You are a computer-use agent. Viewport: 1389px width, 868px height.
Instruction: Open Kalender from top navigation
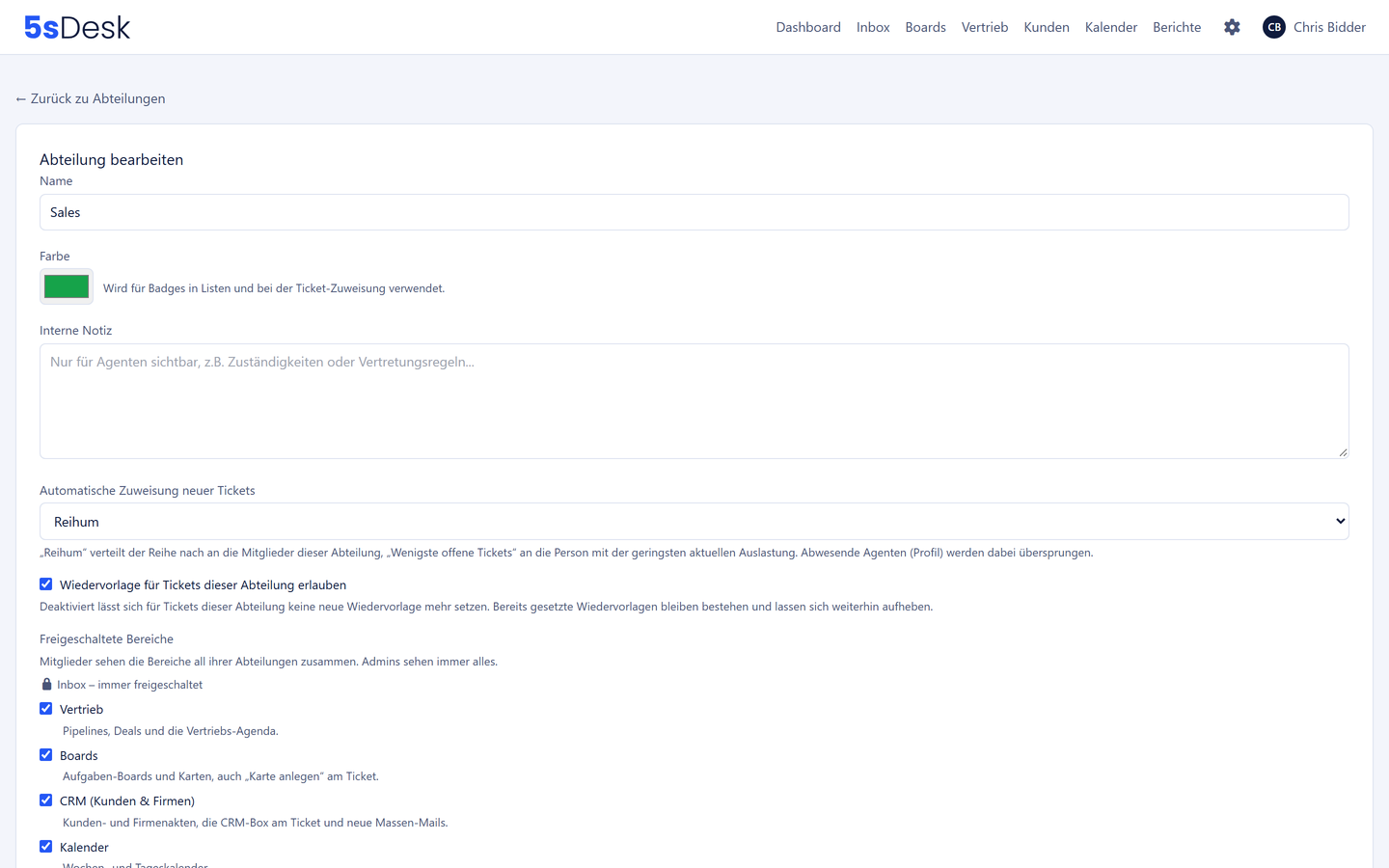coord(1111,27)
